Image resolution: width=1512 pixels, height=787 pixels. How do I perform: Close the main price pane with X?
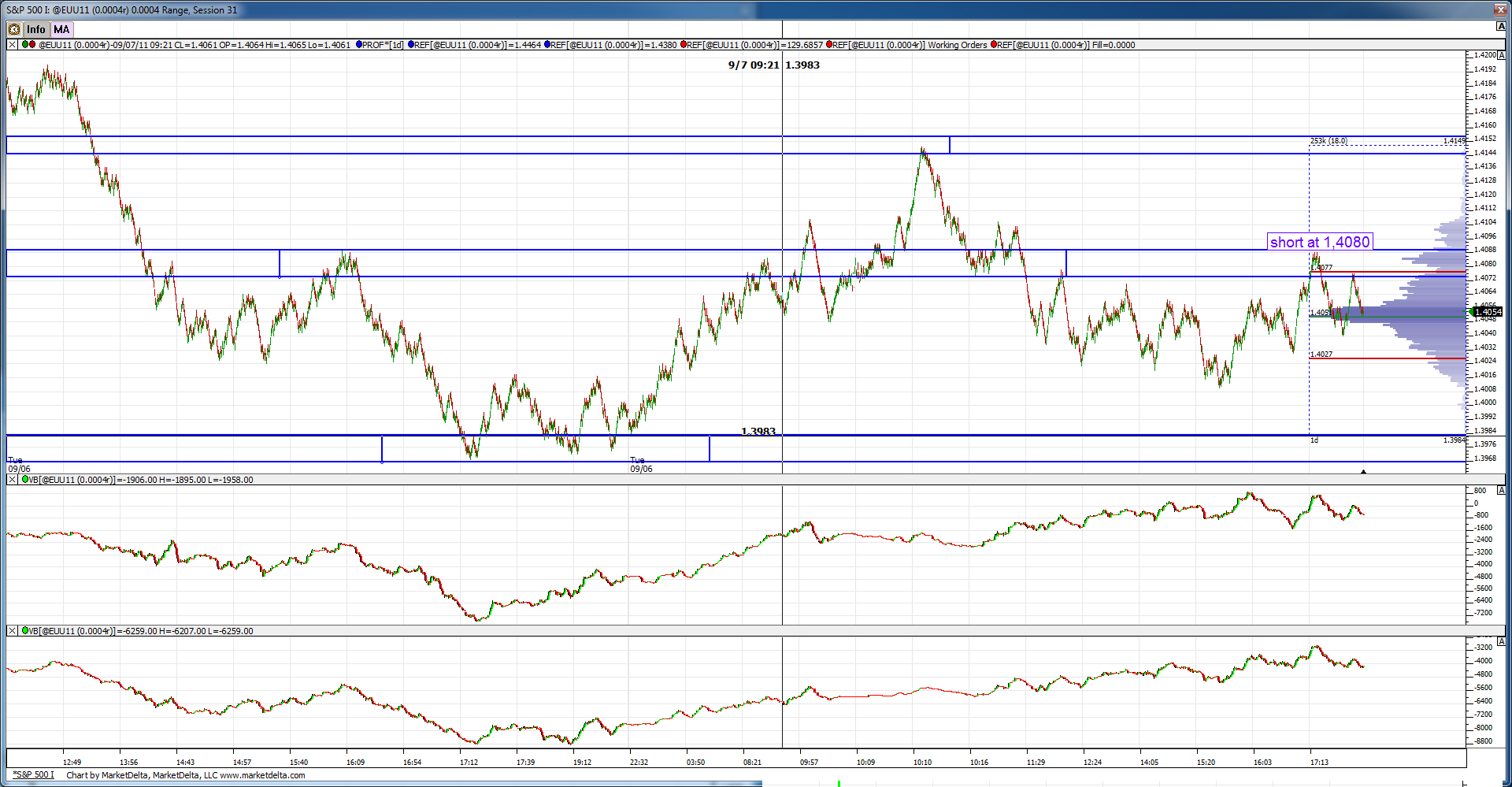pyautogui.click(x=12, y=45)
